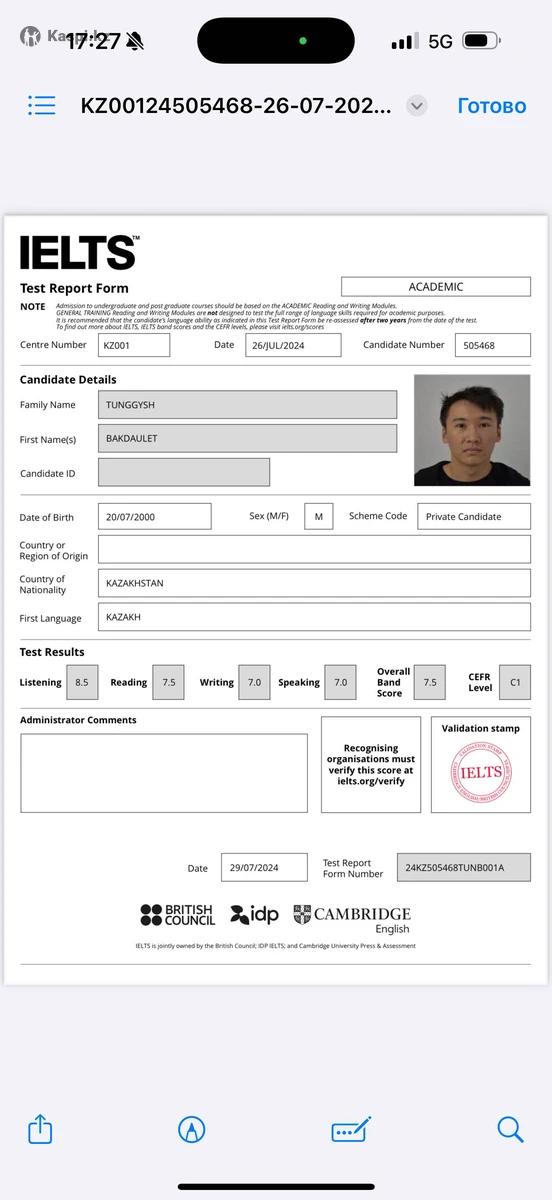Tap the Overall Band Score 7.5

coord(429,682)
